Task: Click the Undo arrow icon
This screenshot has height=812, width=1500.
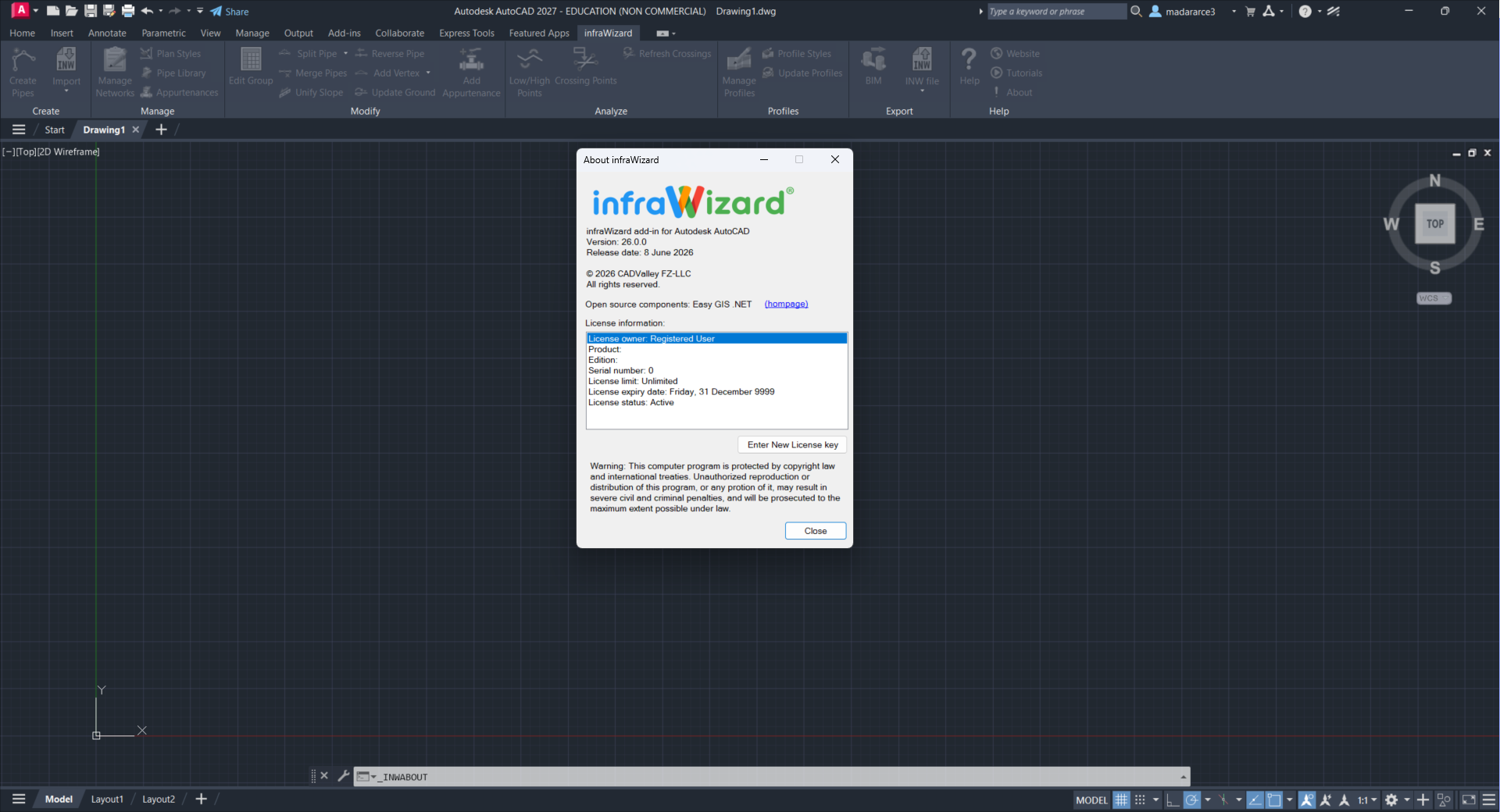Action: 147,11
